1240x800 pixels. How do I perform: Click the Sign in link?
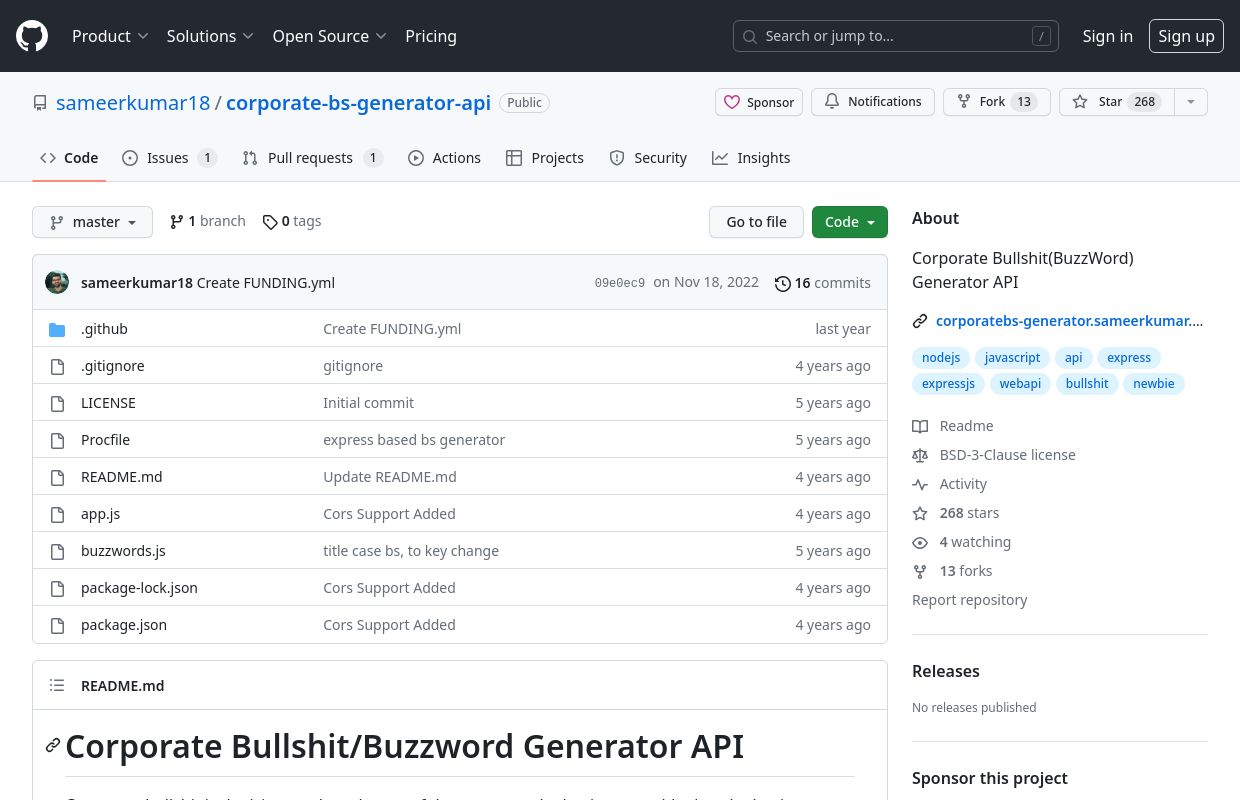pos(1108,36)
